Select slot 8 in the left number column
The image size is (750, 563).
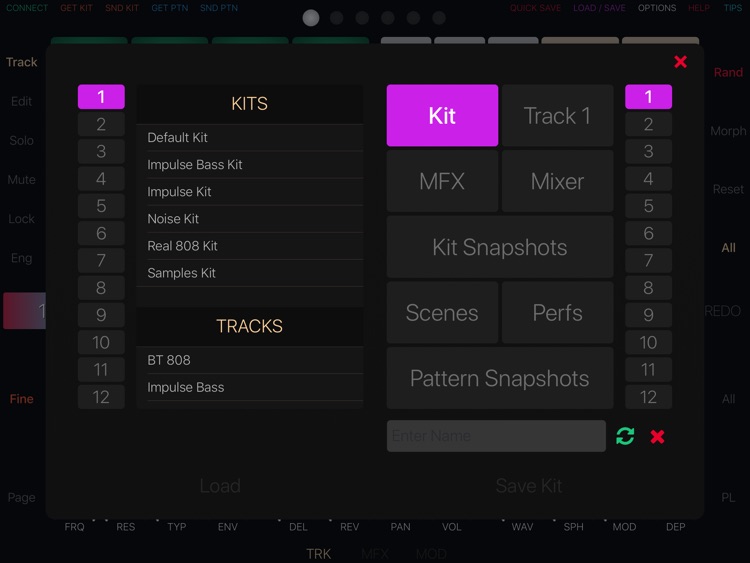[101, 287]
